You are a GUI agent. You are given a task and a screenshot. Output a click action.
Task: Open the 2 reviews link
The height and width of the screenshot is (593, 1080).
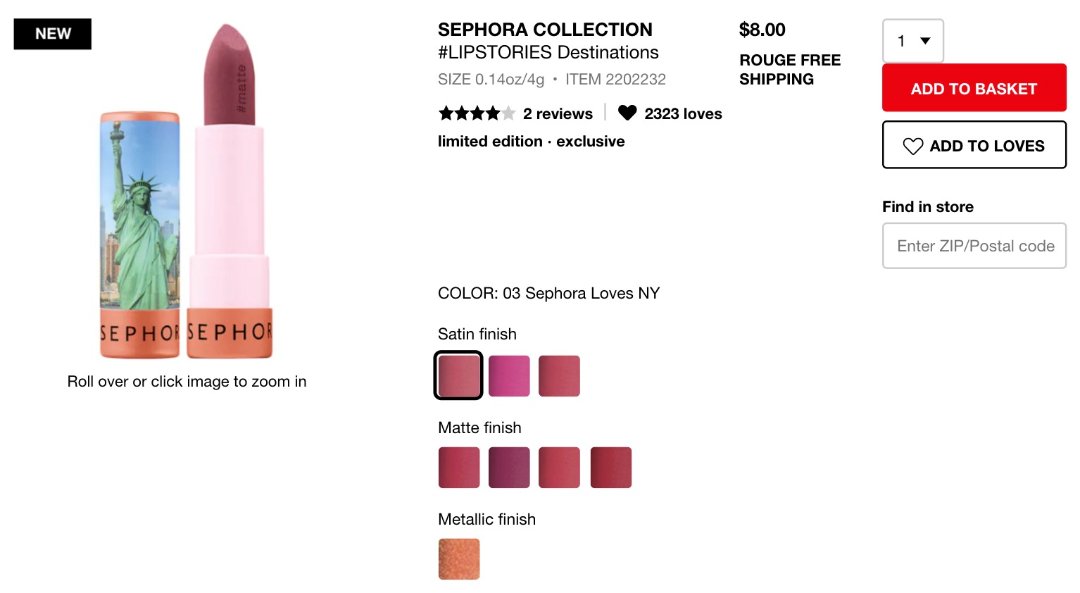(558, 114)
